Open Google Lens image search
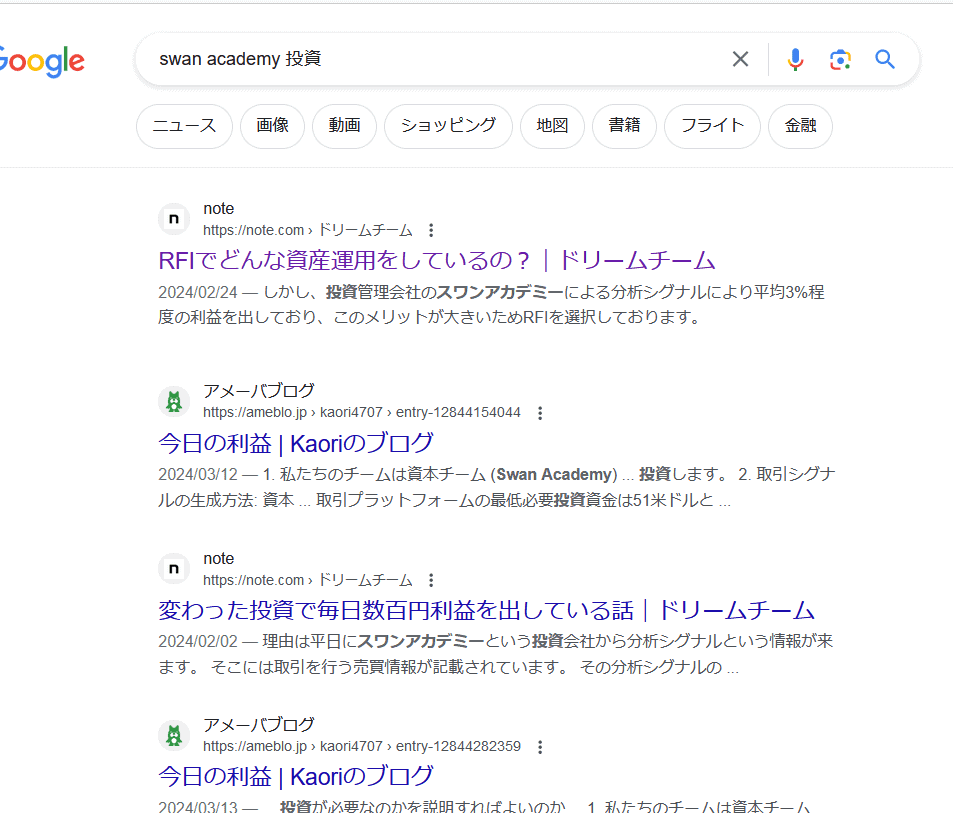The height and width of the screenshot is (813, 953). [x=840, y=59]
